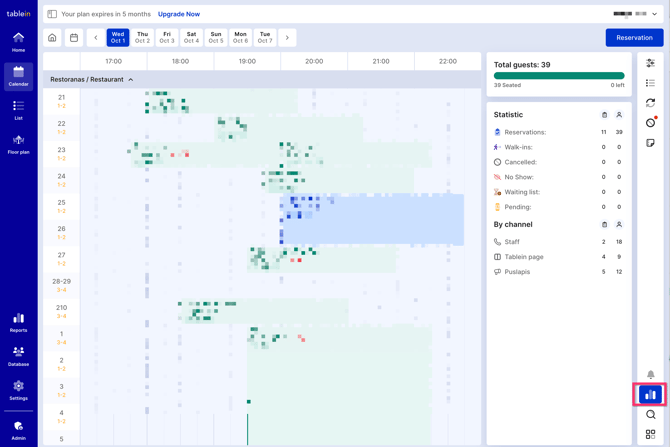Collapse the Restoranas / Restaurant section
670x447 pixels.
click(x=130, y=80)
